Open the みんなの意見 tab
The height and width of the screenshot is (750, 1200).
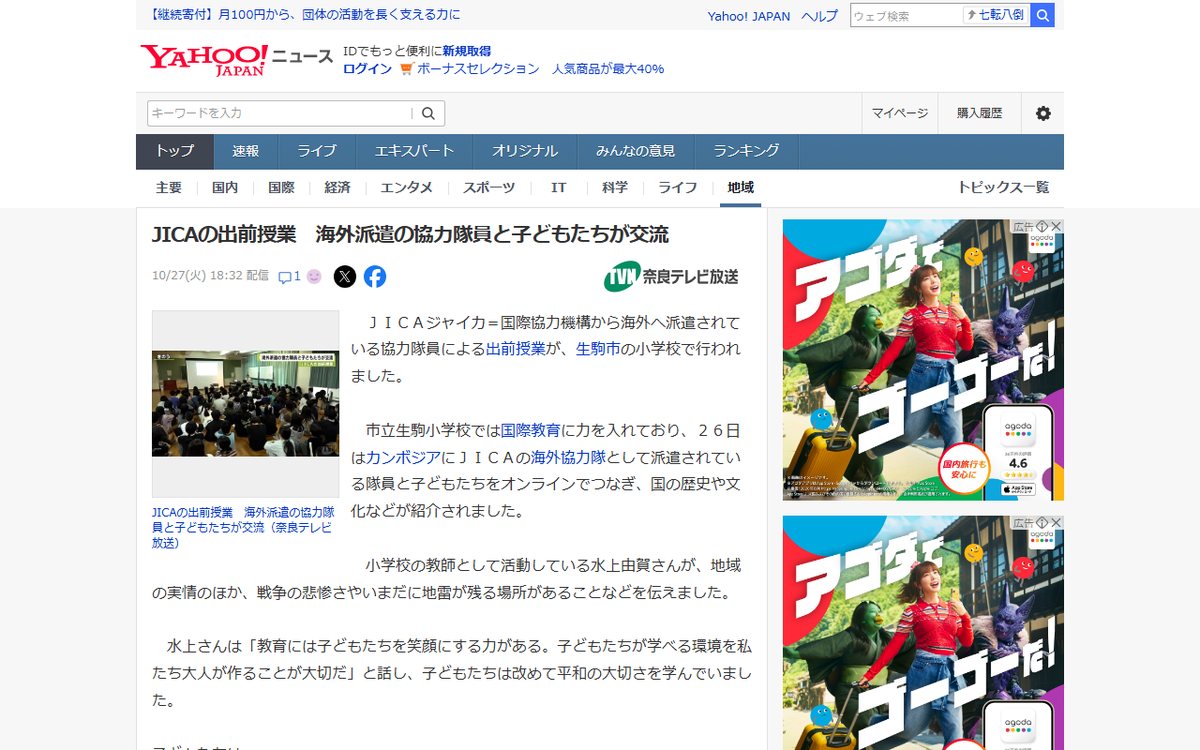tap(635, 151)
